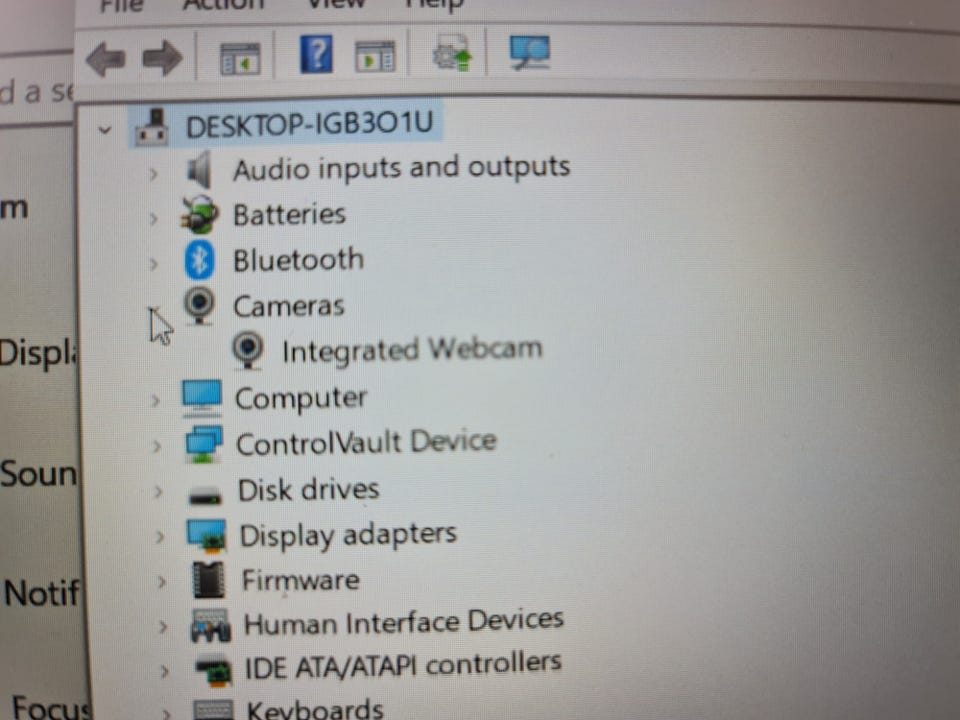Select the Integrated Webcam device

[412, 350]
